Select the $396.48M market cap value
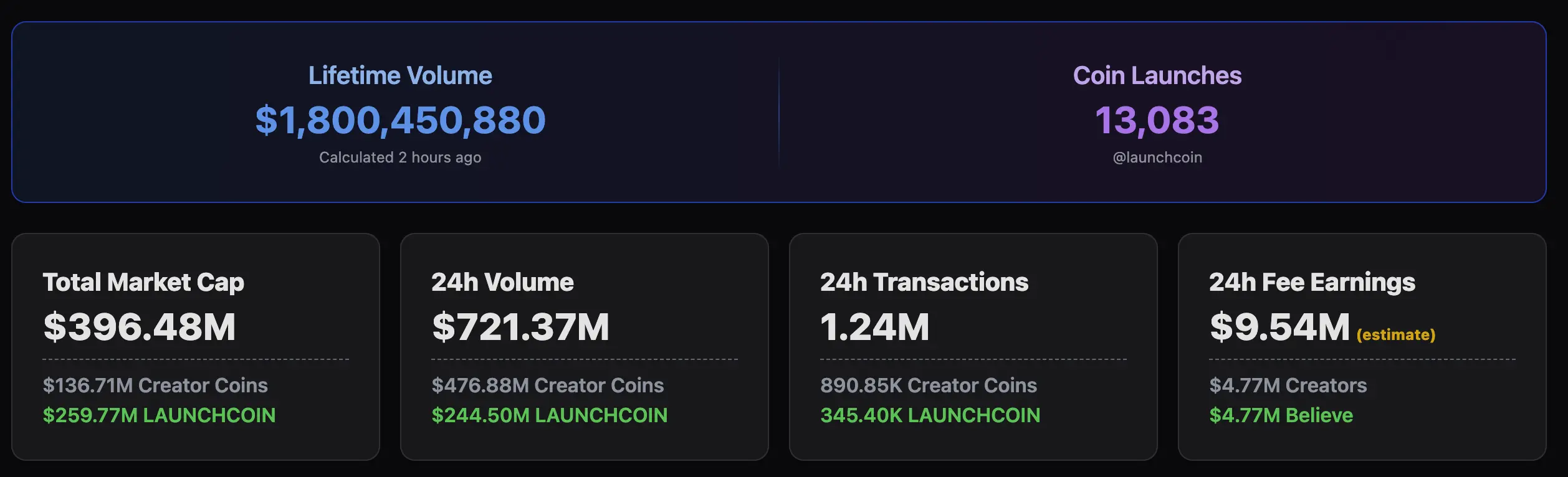This screenshot has width=1568, height=477. tap(140, 327)
